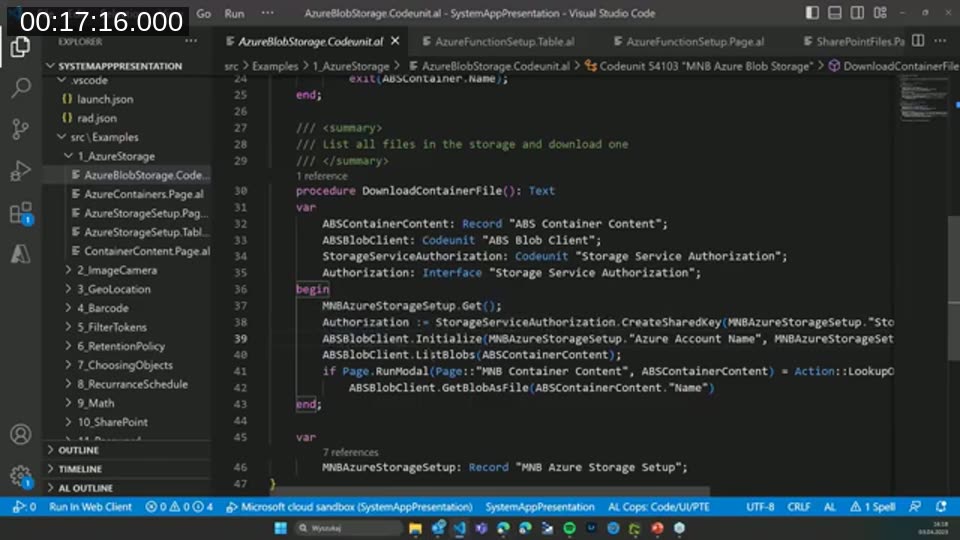Open editor More Actions ellipsis
The width and height of the screenshot is (960, 540).
940,41
